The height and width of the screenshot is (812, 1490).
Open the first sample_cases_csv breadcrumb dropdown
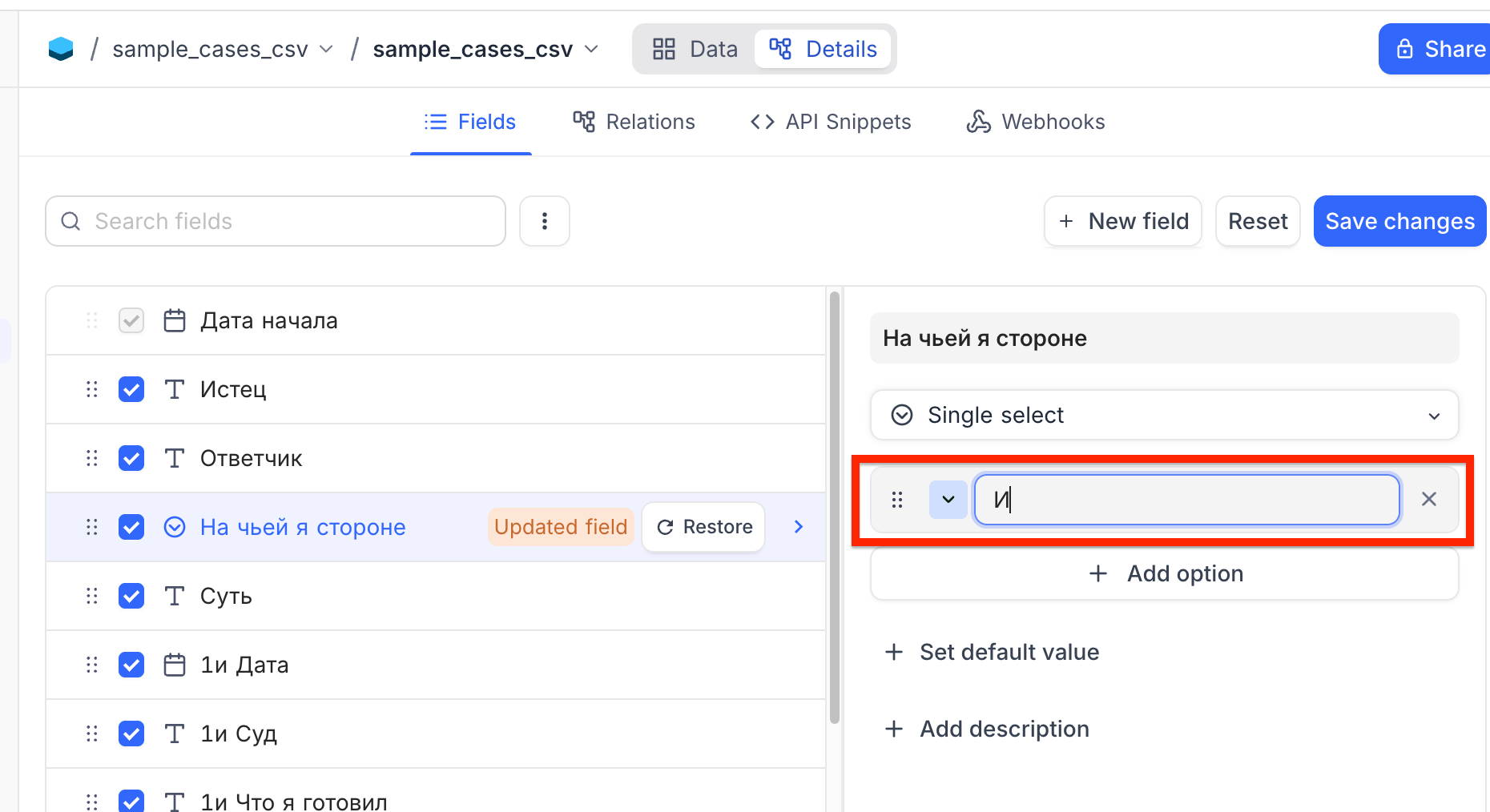[223, 49]
